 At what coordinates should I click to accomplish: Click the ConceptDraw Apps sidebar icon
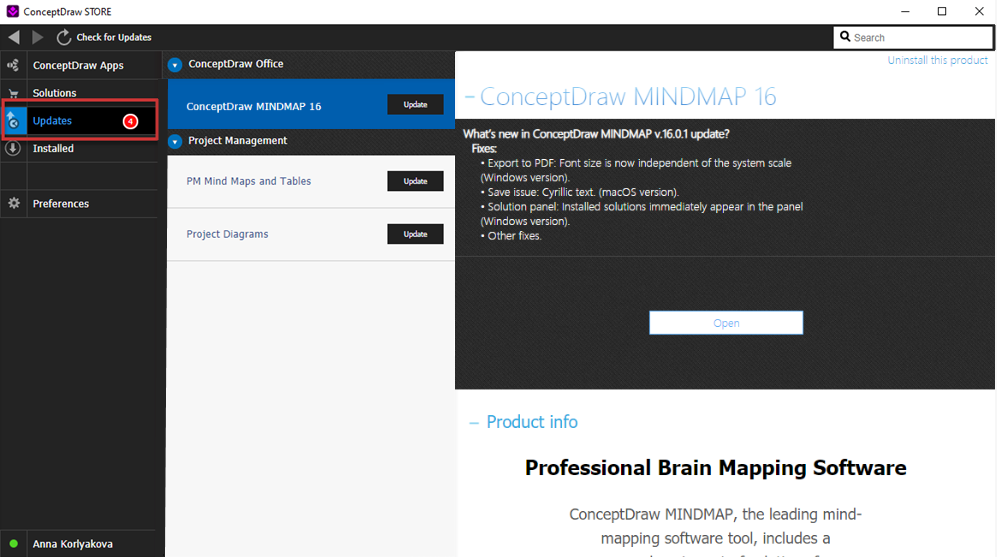[x=13, y=65]
